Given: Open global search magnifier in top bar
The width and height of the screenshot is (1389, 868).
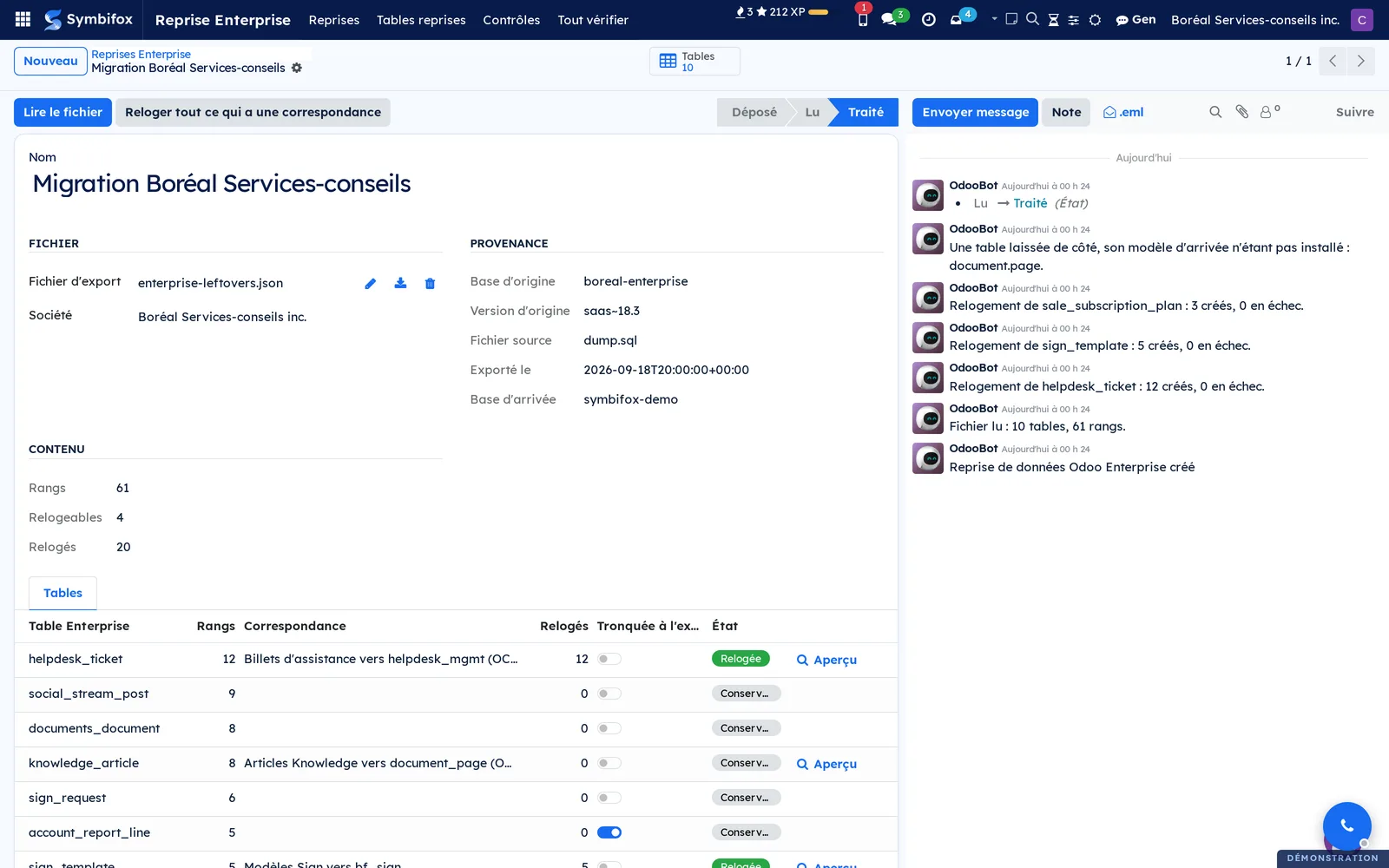Looking at the screenshot, I should tap(1032, 19).
